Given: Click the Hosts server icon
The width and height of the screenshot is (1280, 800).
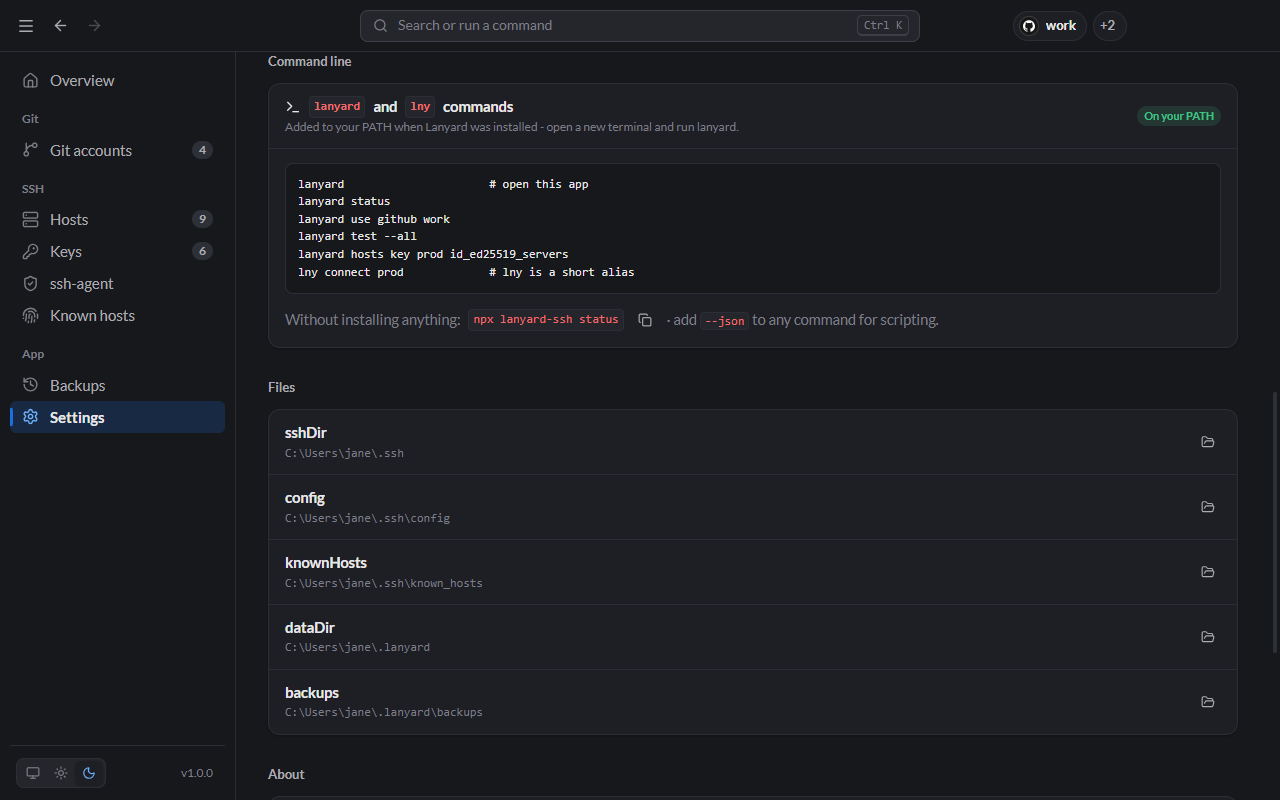Looking at the screenshot, I should [x=31, y=219].
